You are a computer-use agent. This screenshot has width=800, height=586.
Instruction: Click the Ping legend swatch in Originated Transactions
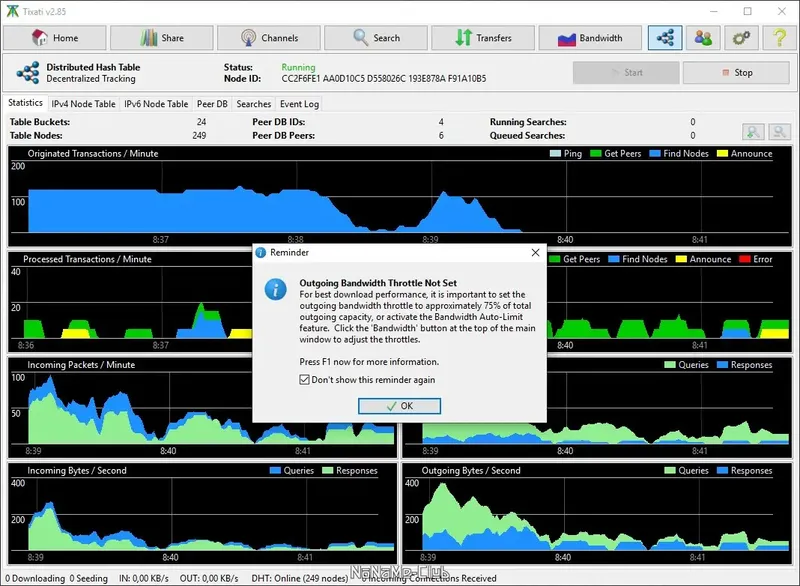click(x=555, y=154)
